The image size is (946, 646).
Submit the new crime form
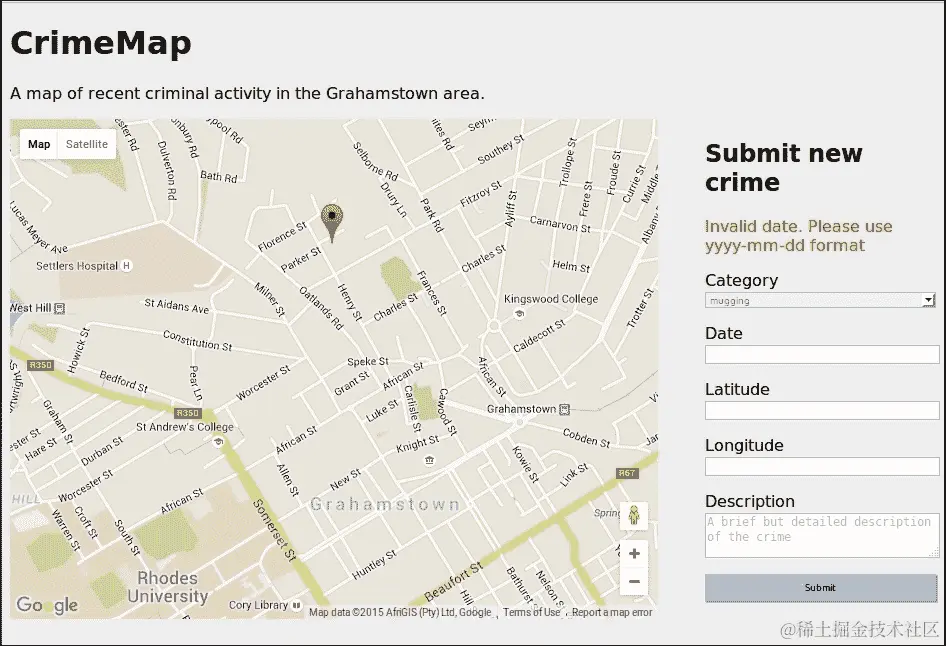(x=821, y=587)
